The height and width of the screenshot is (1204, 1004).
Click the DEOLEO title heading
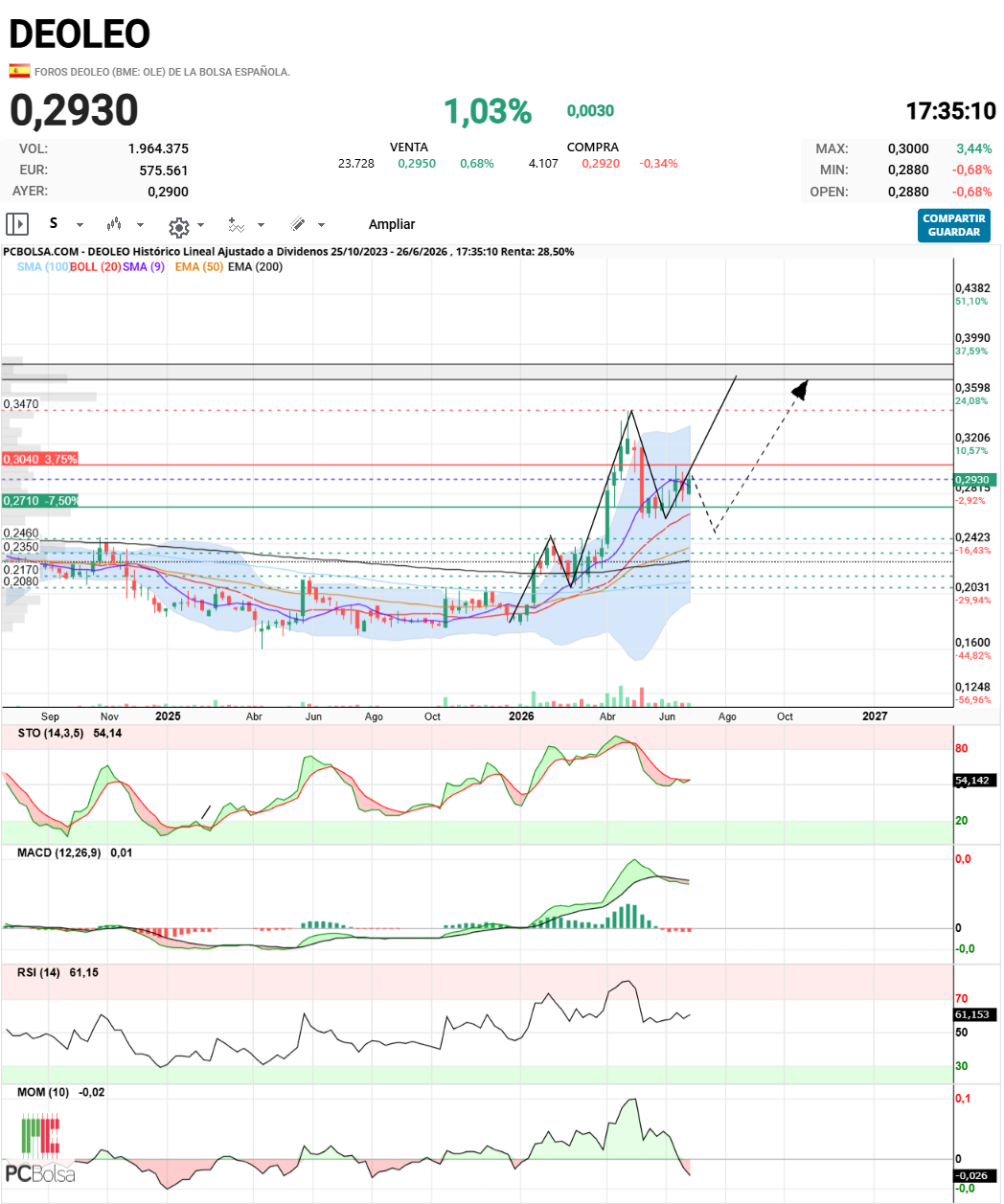(x=80, y=34)
